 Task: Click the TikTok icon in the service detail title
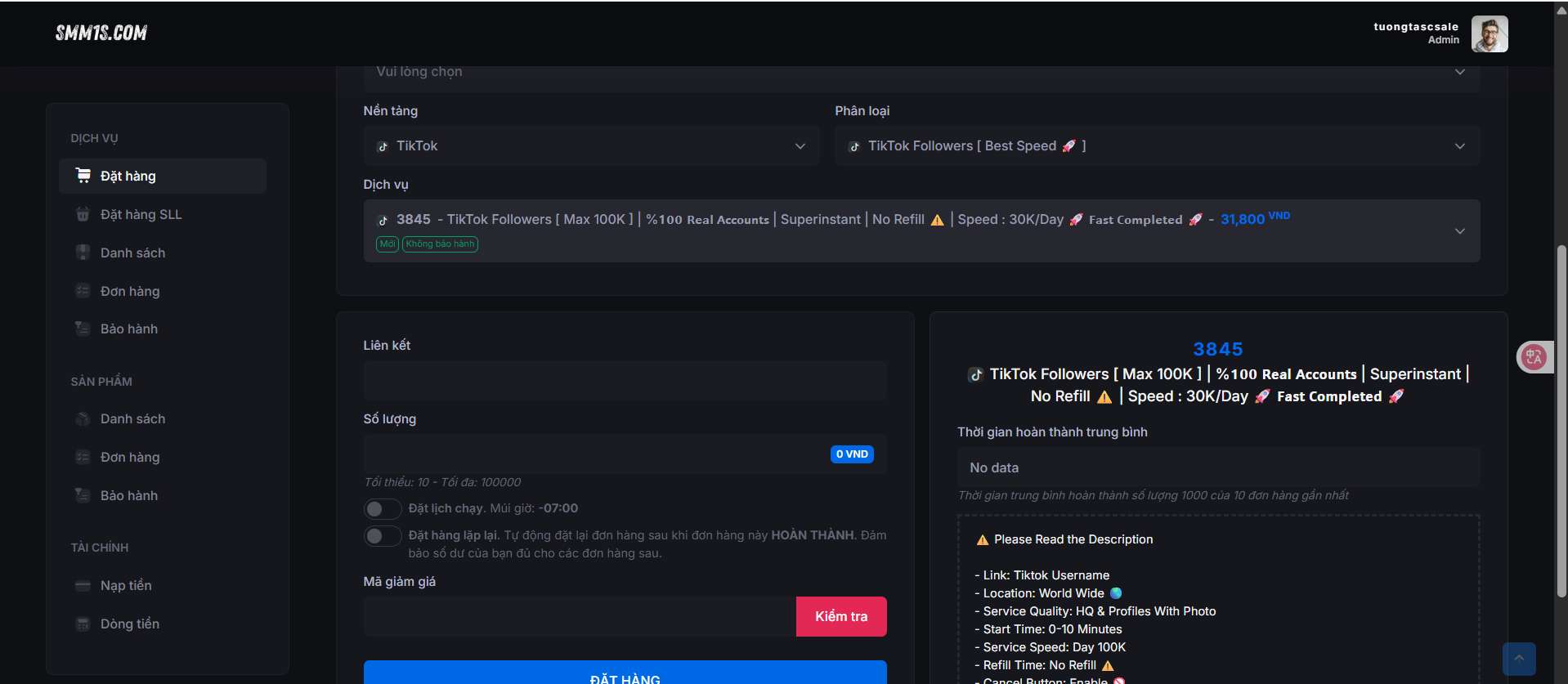tap(975, 374)
